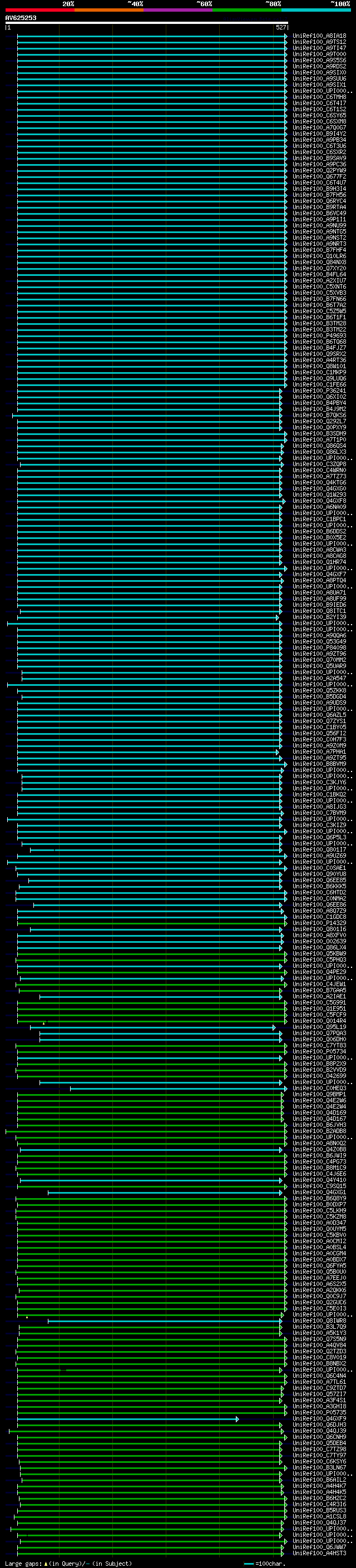Viewport: 356px width, 1568px height.
Task: Open hit UniRef100_A8IA18
Action: coord(319,36)
